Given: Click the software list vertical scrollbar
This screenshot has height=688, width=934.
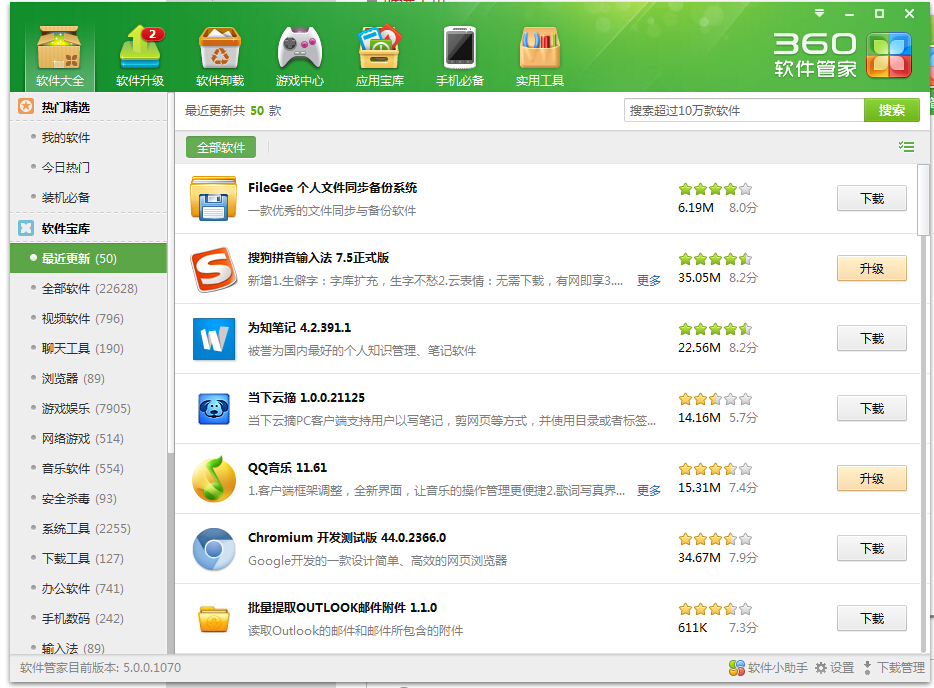Looking at the screenshot, I should pos(923,200).
